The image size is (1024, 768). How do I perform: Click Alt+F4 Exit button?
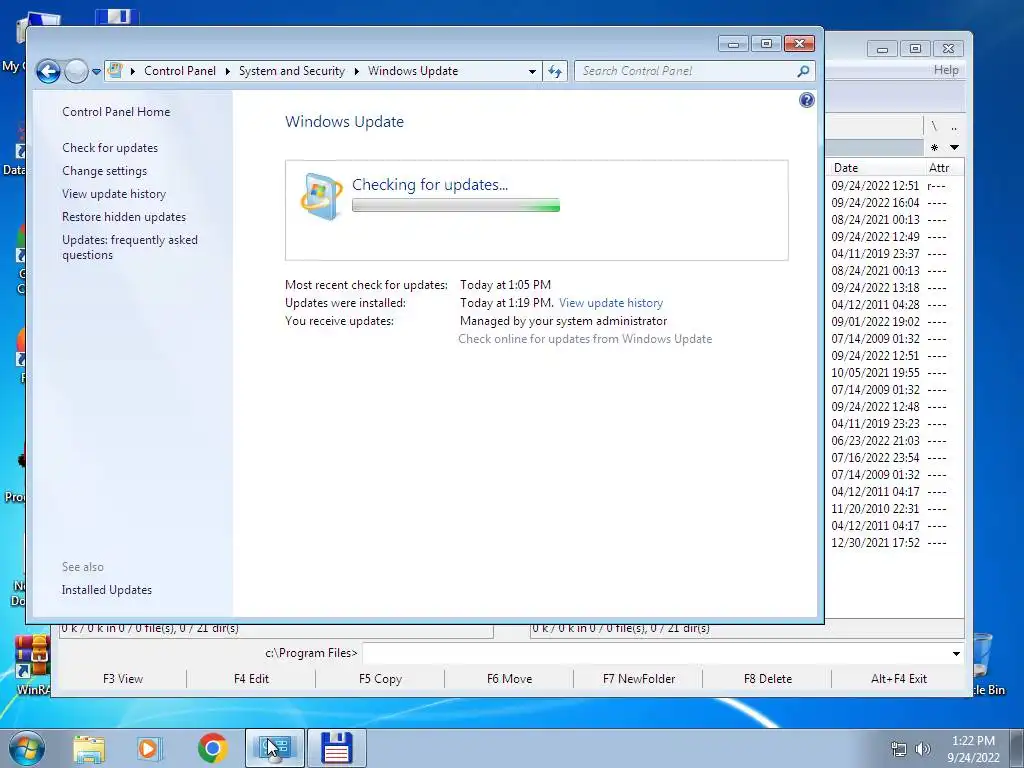[899, 679]
